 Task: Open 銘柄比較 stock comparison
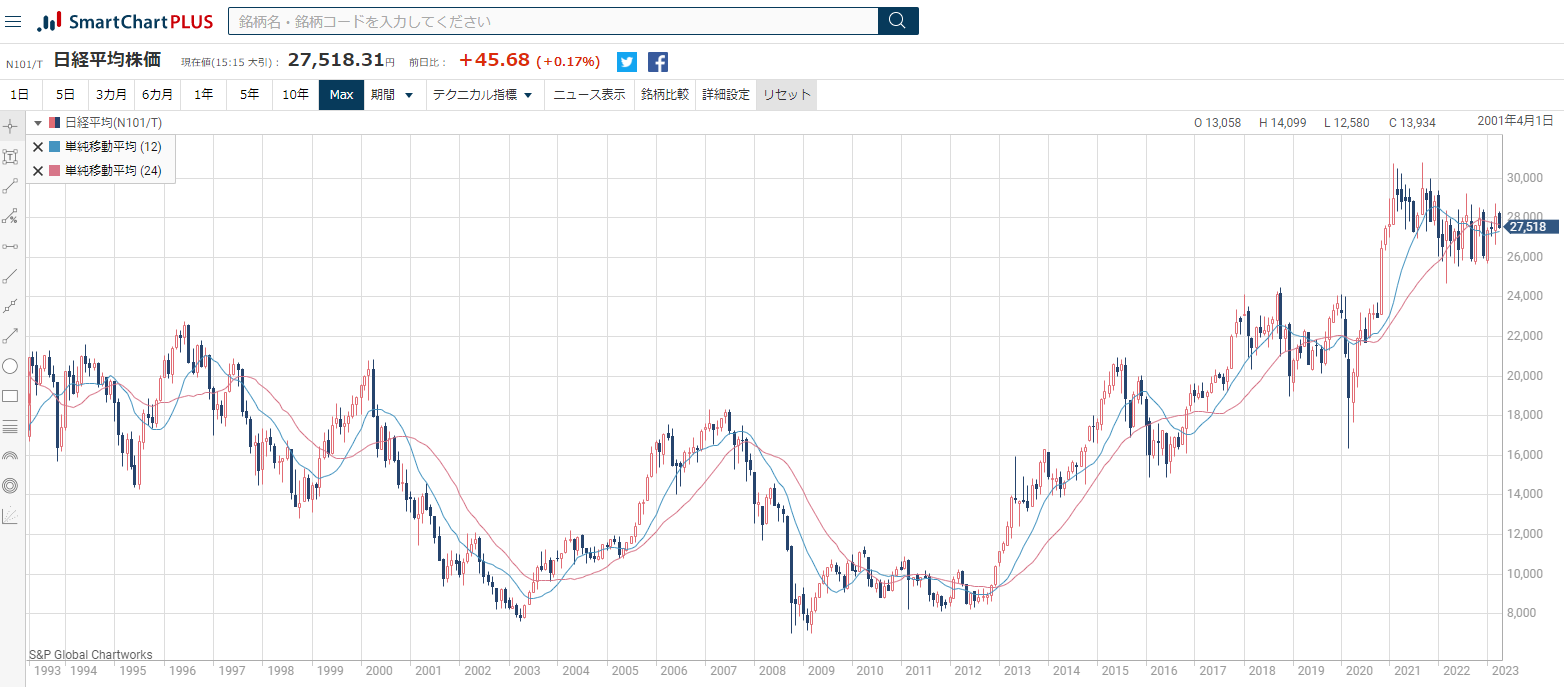[665, 95]
